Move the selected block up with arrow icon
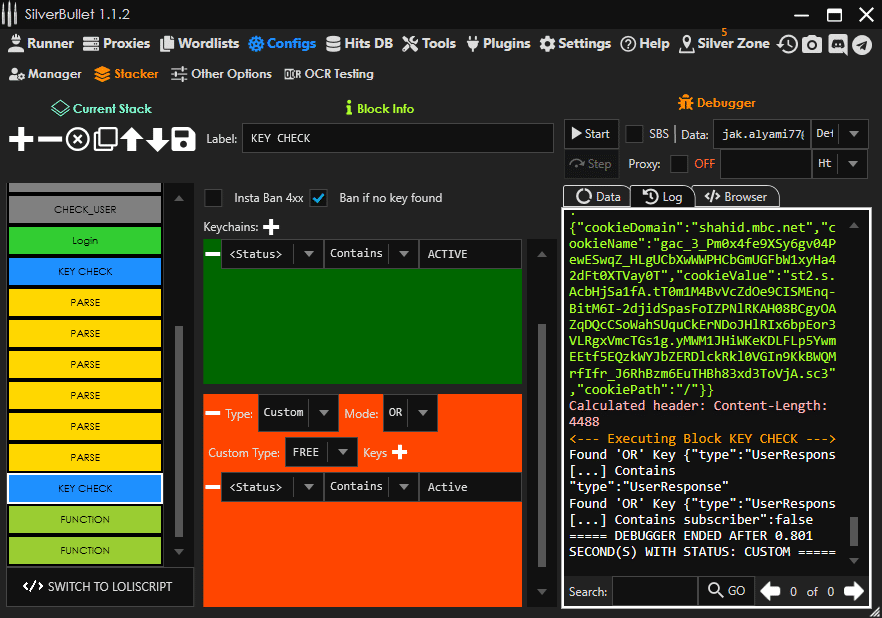This screenshot has height=618, width=882. [x=131, y=140]
